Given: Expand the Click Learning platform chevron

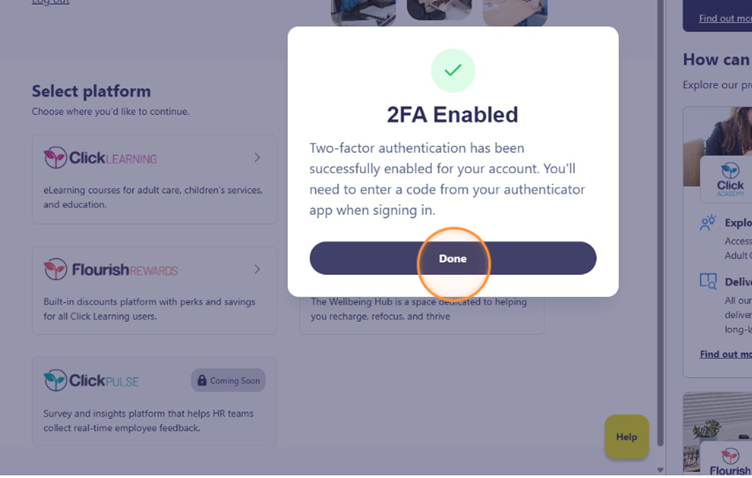Looking at the screenshot, I should (x=257, y=158).
